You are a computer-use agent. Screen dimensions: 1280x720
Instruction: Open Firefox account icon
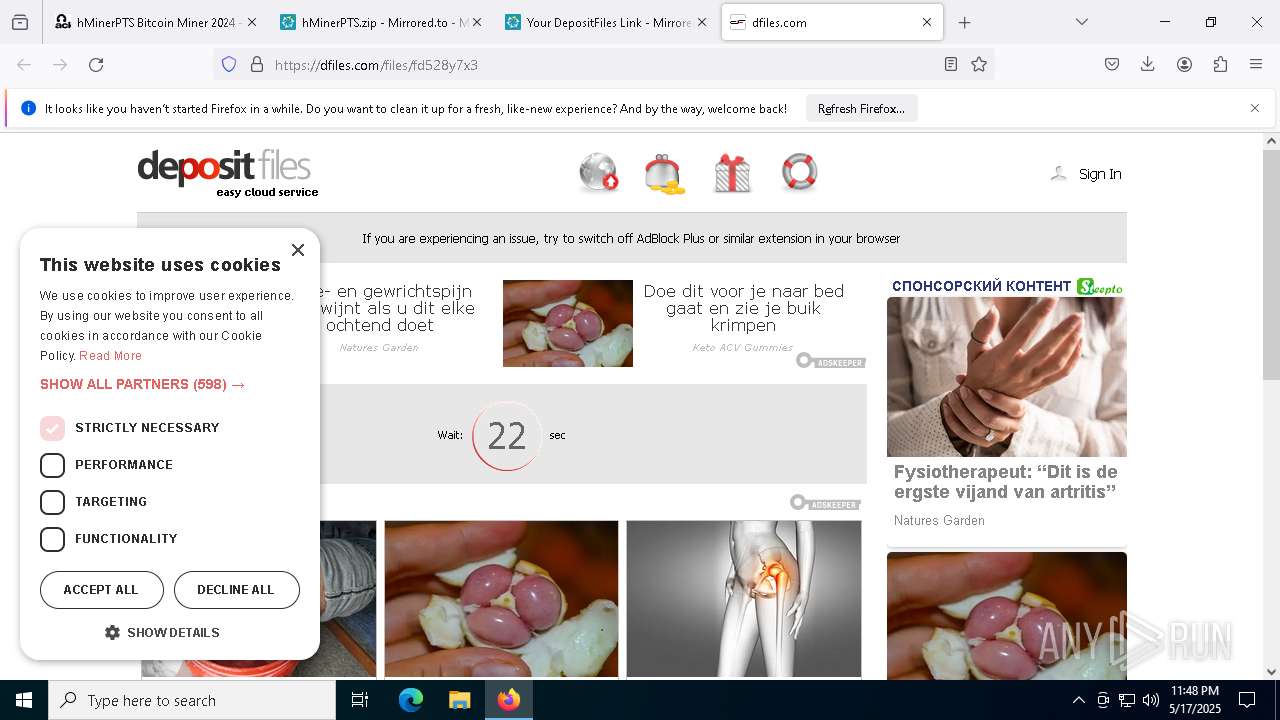(1184, 65)
